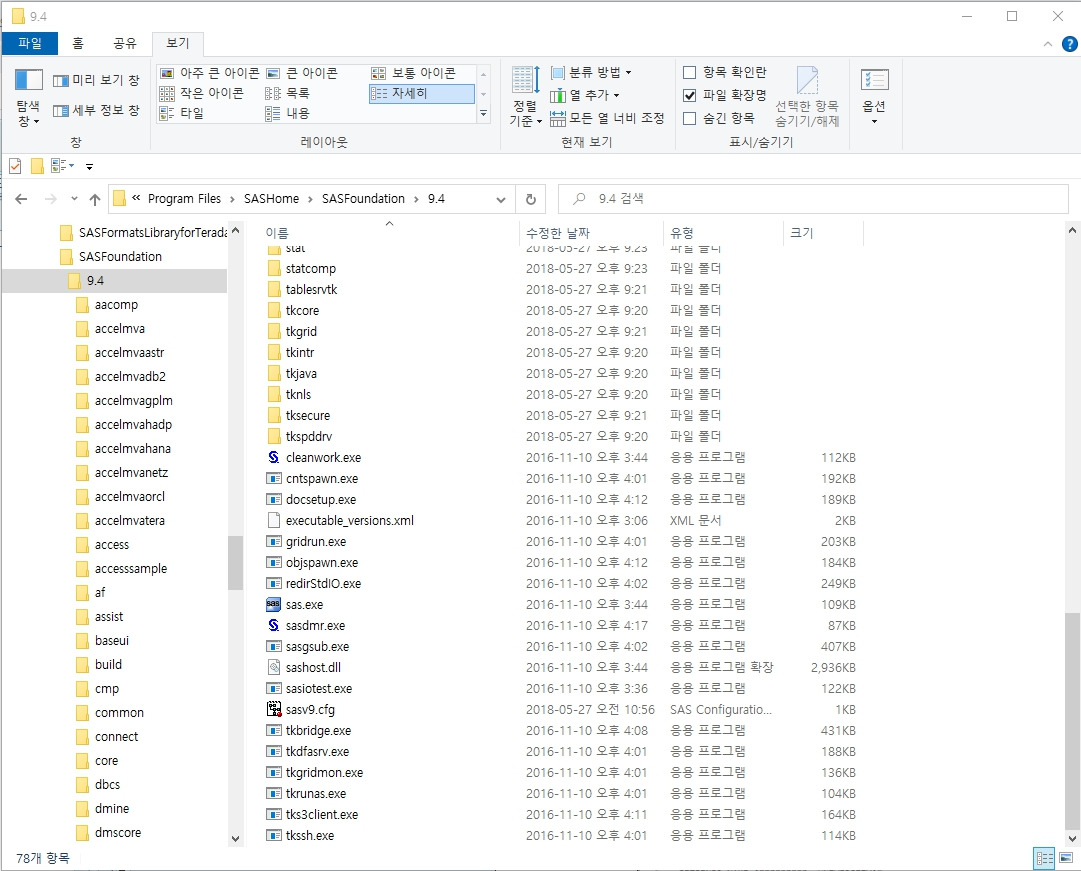Select the sashost.dll file icon
This screenshot has height=871, width=1081.
274,668
